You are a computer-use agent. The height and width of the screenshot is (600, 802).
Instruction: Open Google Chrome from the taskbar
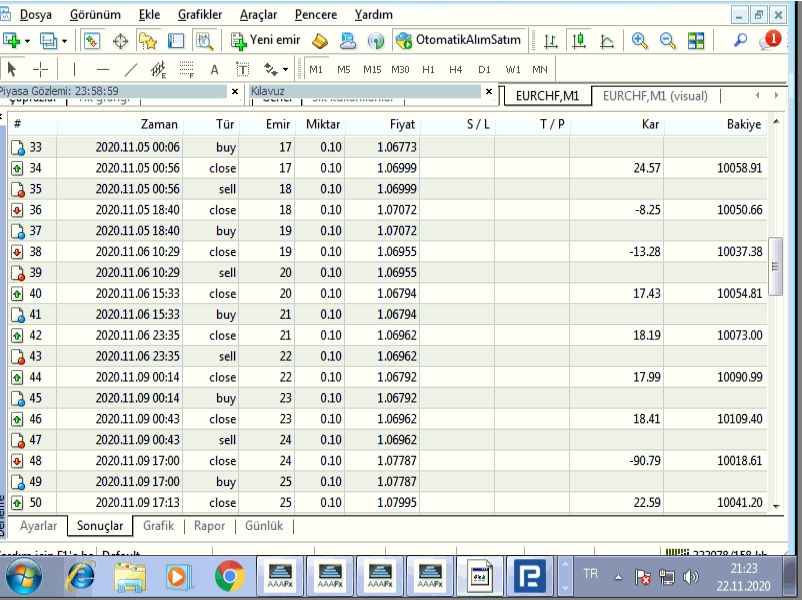[x=229, y=577]
